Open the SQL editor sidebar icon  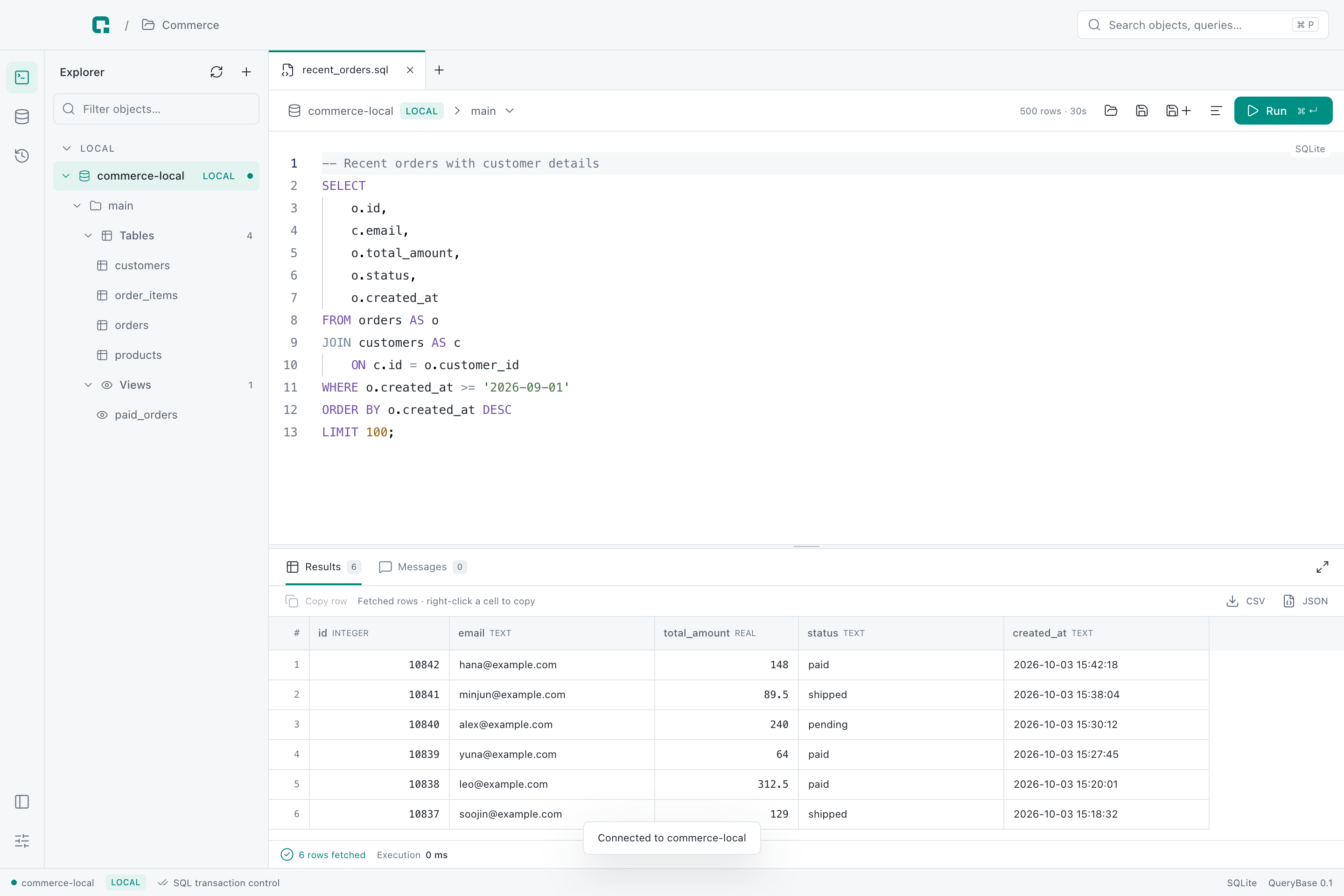[x=22, y=77]
